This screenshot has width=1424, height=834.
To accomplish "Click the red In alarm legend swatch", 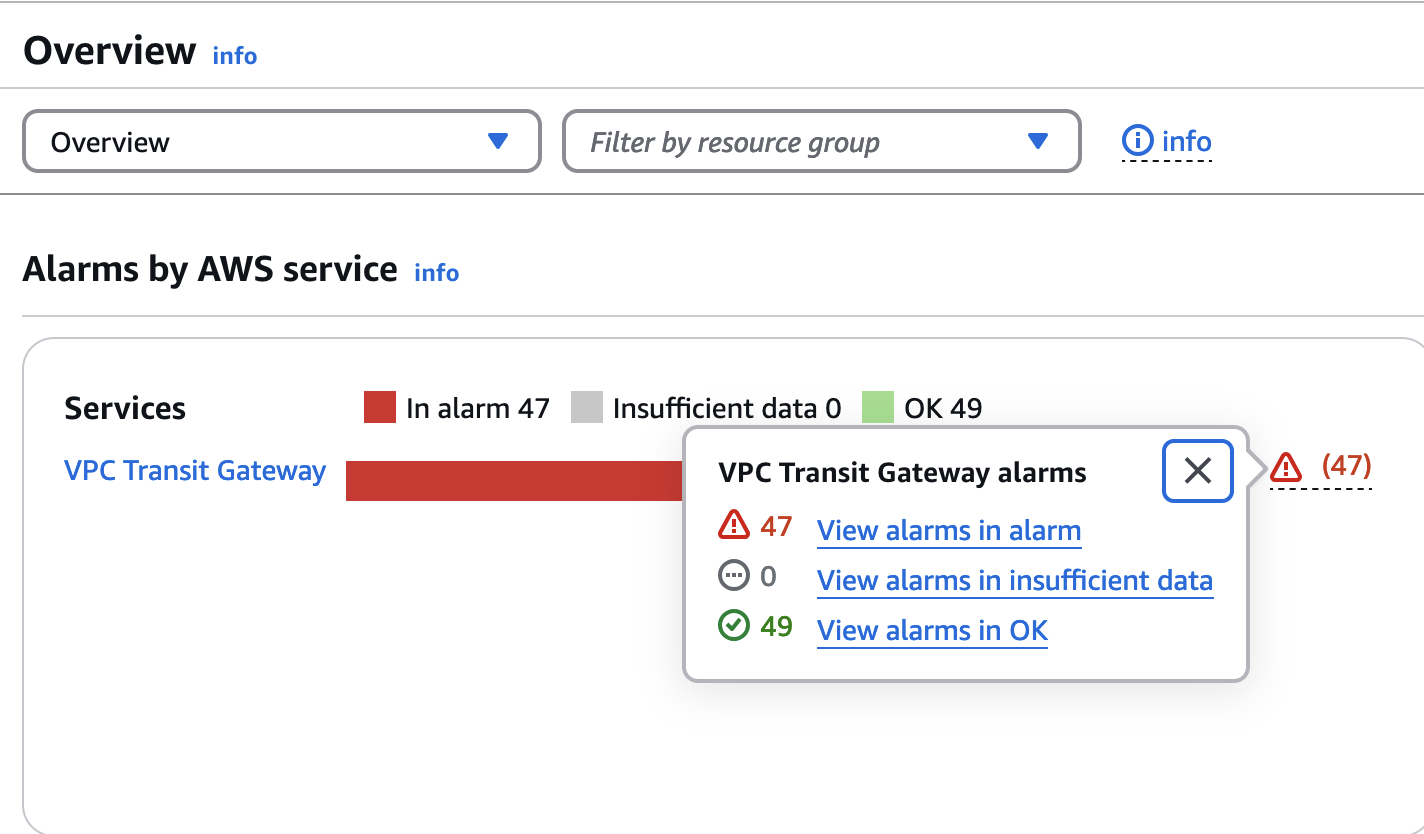I will pos(380,408).
